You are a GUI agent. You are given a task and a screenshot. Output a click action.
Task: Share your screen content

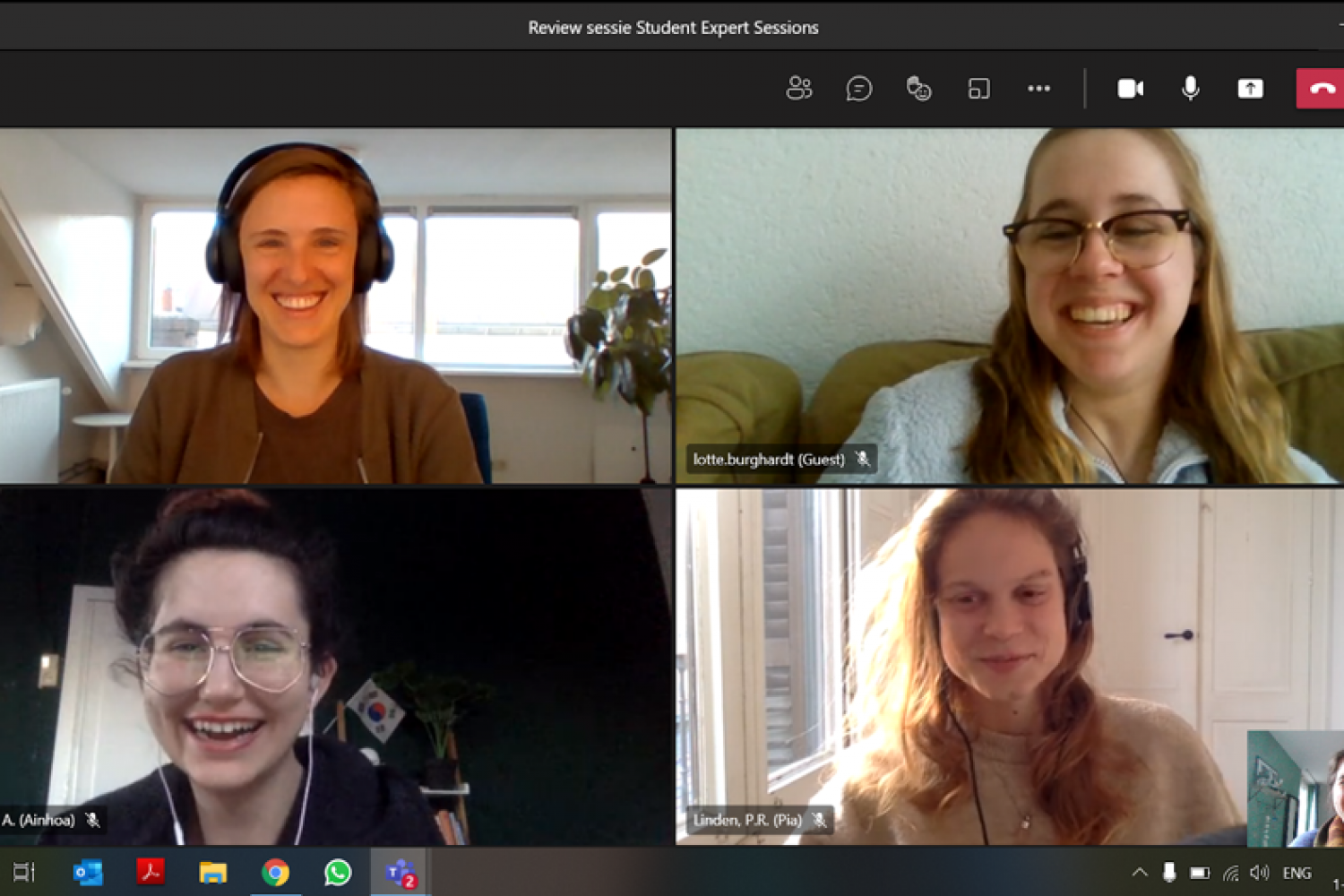tap(1250, 88)
